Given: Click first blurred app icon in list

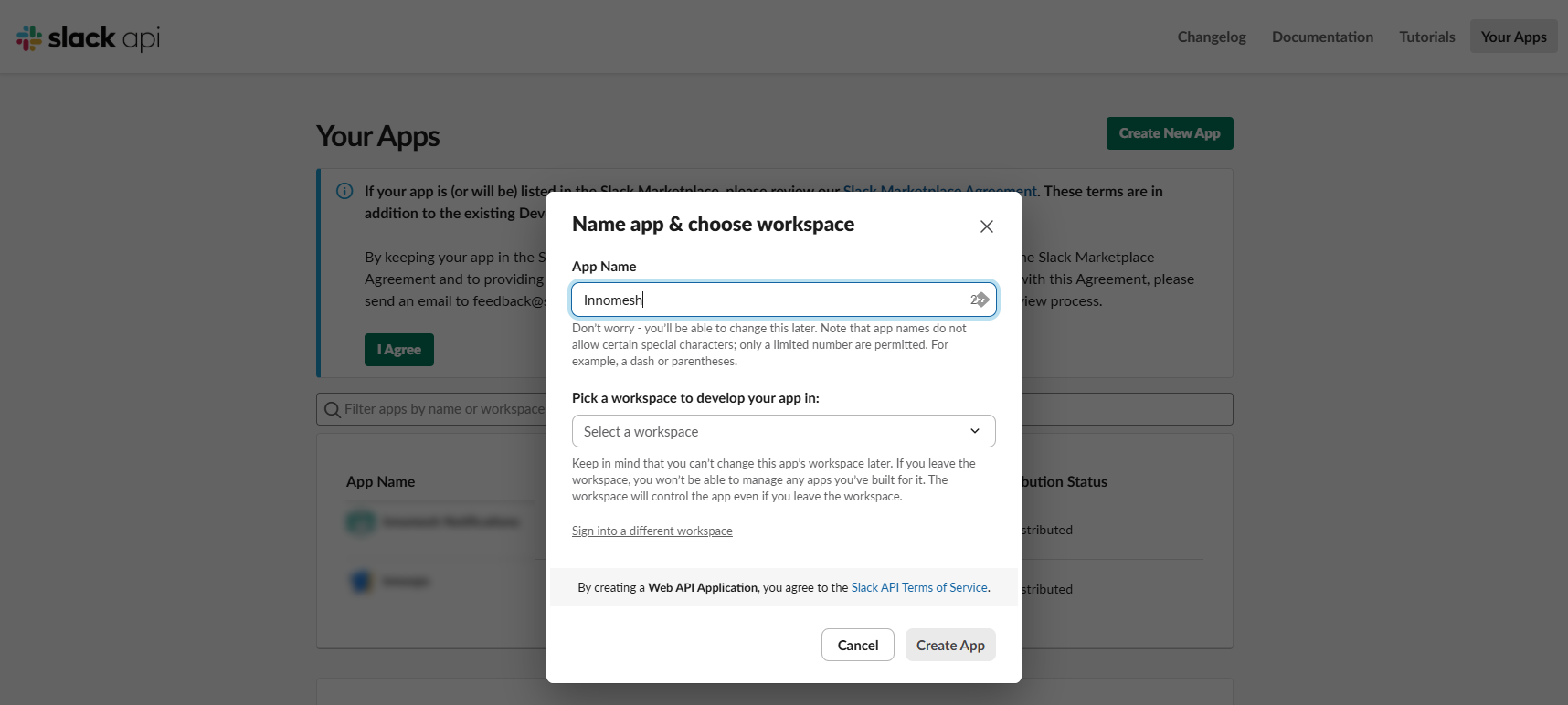Looking at the screenshot, I should (x=361, y=521).
